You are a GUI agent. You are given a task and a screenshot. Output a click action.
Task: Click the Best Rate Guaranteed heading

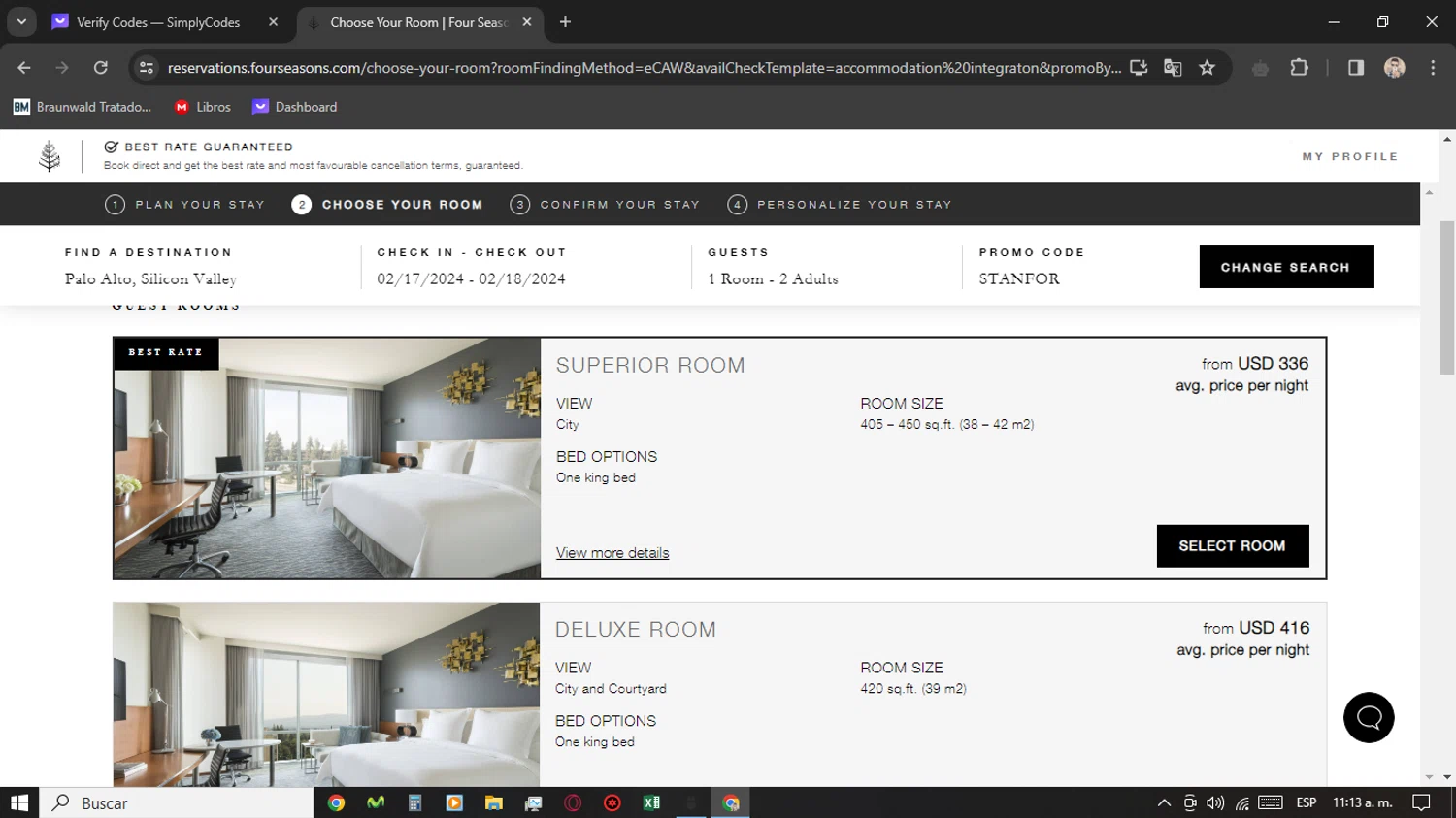(x=209, y=147)
